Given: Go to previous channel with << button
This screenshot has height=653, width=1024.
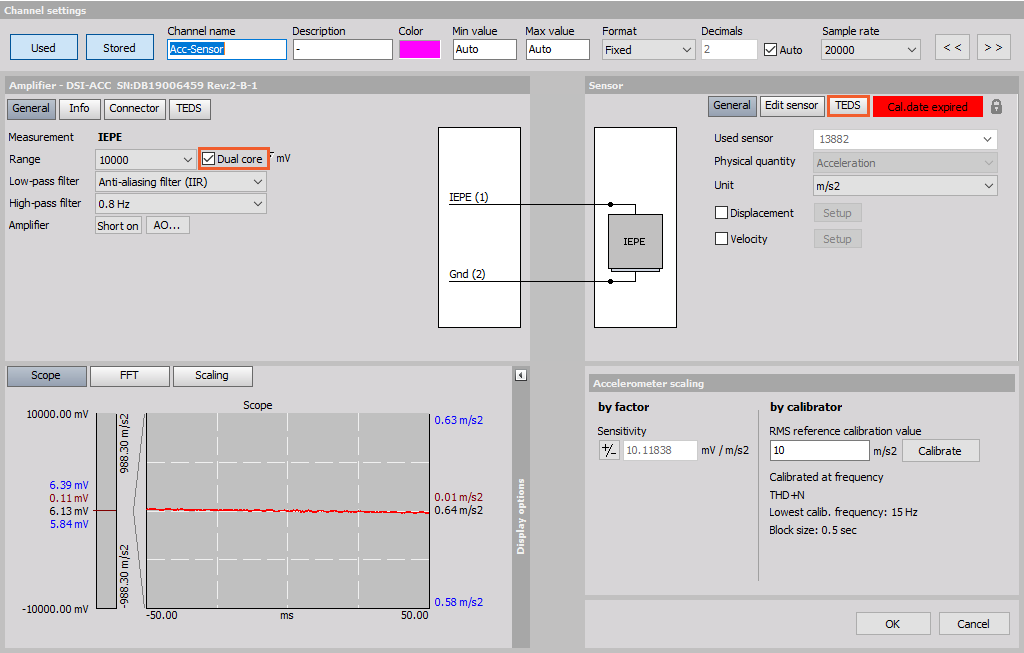Looking at the screenshot, I should point(952,48).
